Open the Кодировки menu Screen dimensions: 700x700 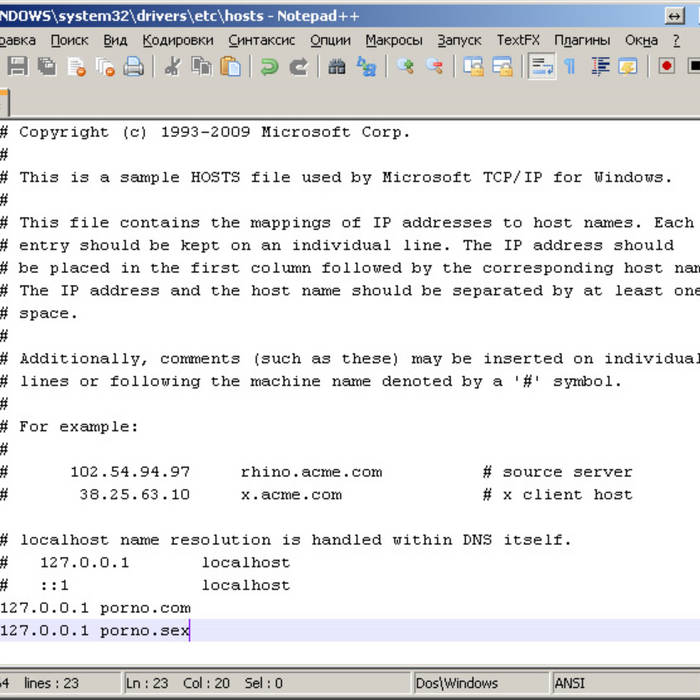178,40
